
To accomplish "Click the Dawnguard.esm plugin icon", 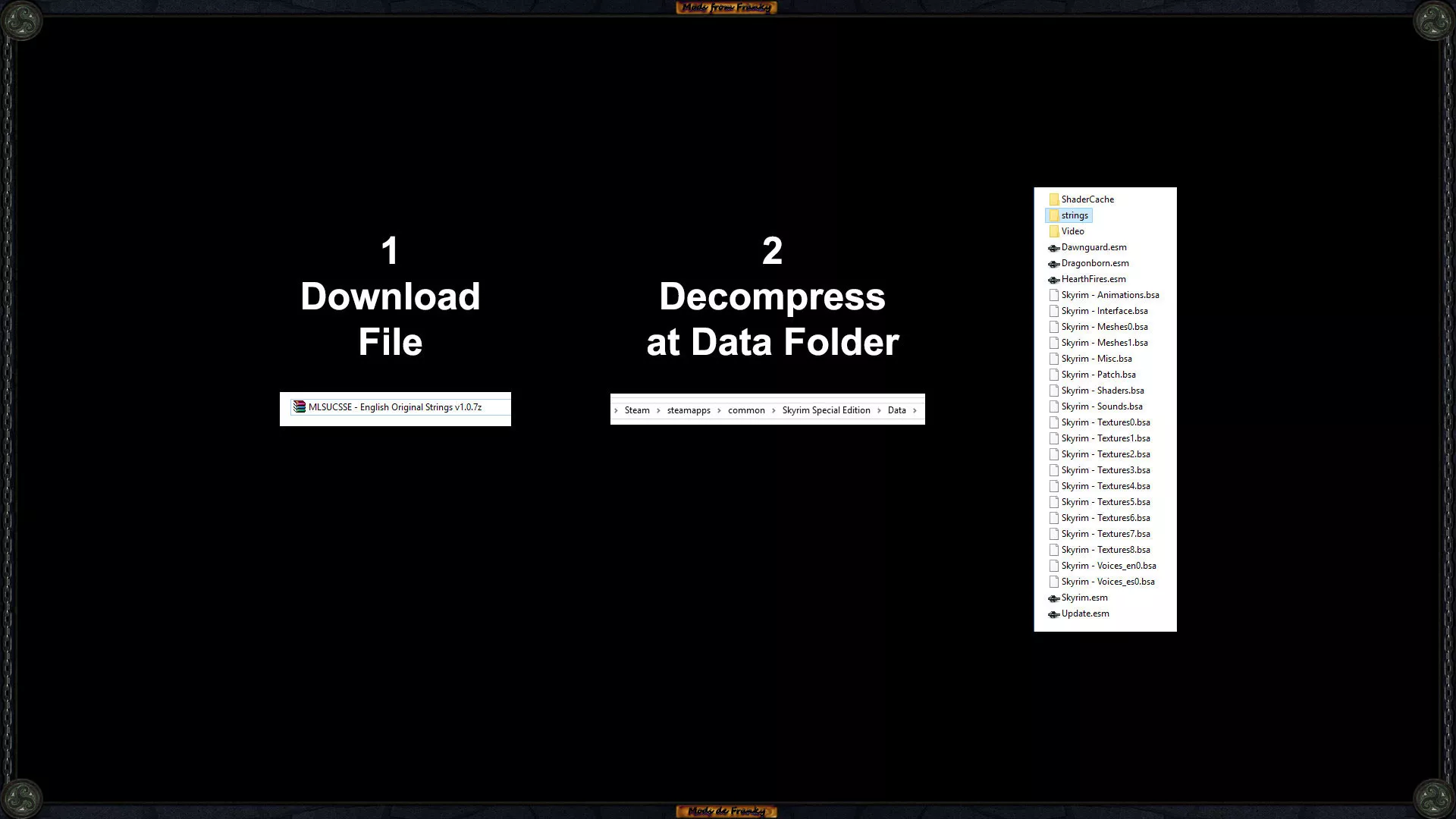I will tap(1054, 248).
